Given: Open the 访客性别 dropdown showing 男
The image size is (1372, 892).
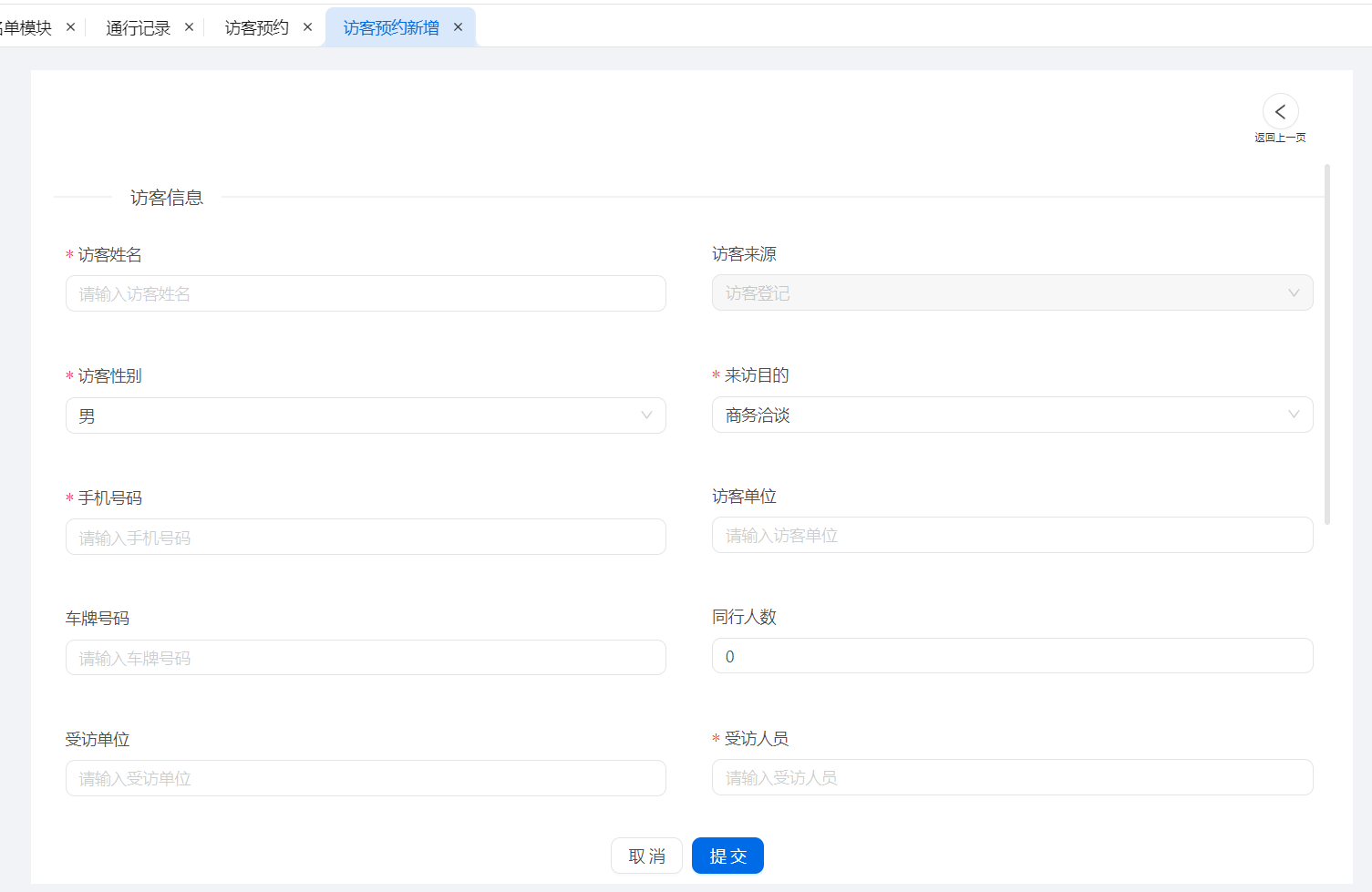Looking at the screenshot, I should pyautogui.click(x=356, y=415).
